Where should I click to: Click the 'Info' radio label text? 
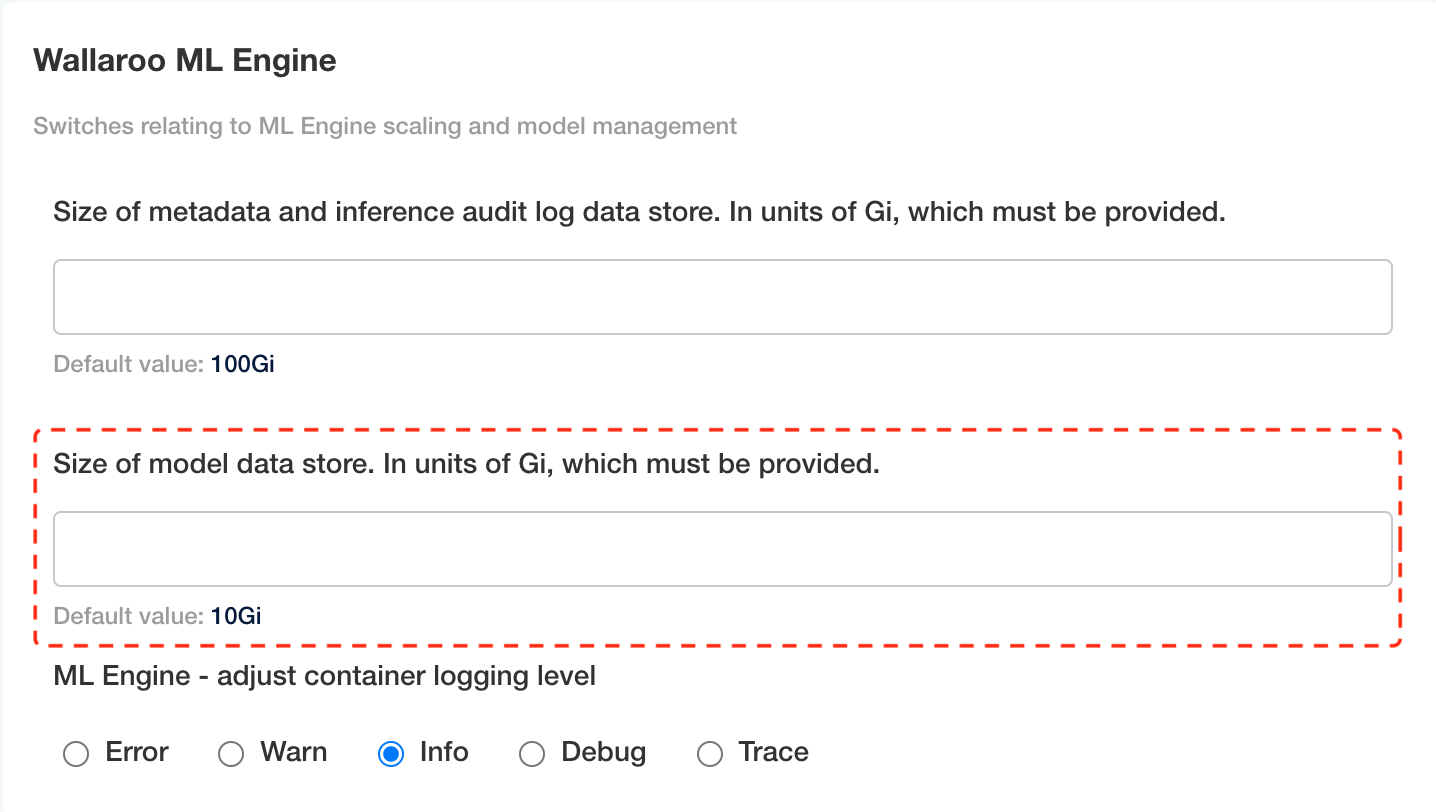tap(444, 752)
